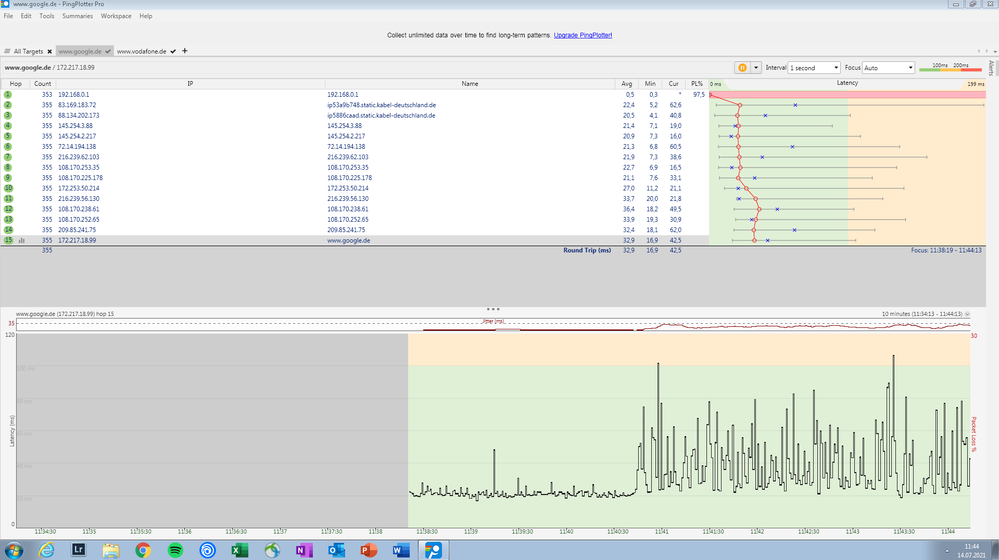Image resolution: width=999 pixels, height=560 pixels.
Task: Click the Focus: 11:38:19 - 11:44:13 label
Action: [946, 250]
